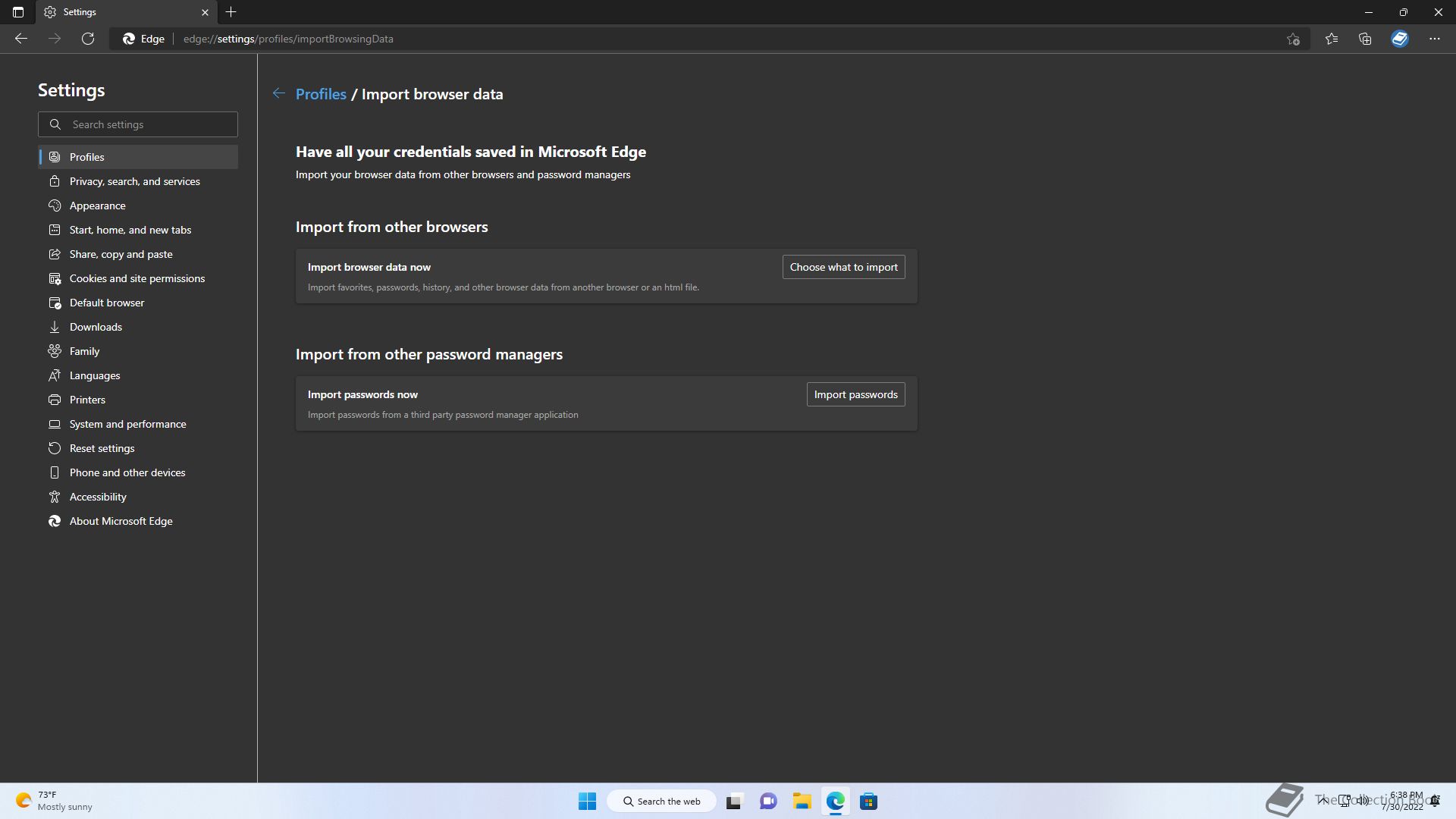Click the Privacy lock sidebar icon
This screenshot has width=1456, height=819.
pyautogui.click(x=55, y=181)
